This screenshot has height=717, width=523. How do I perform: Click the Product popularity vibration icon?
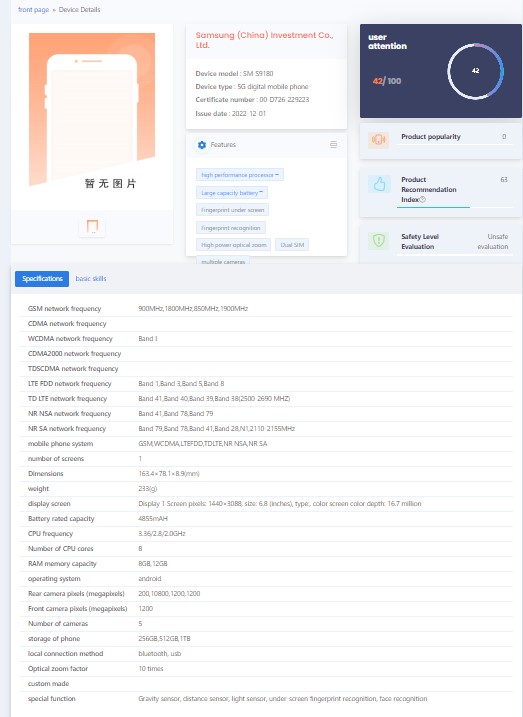(x=379, y=139)
